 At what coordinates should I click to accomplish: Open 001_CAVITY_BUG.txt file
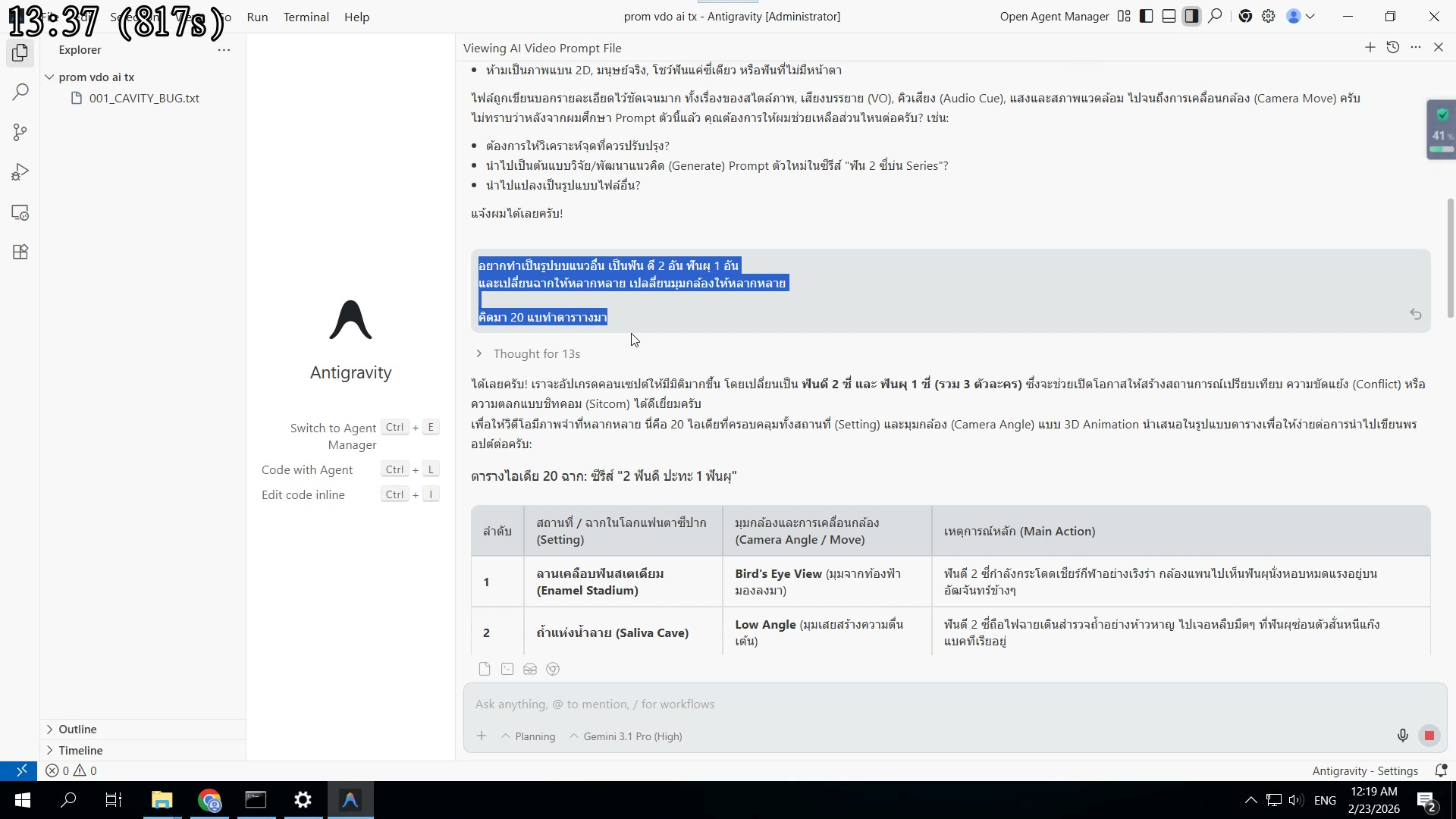(144, 99)
